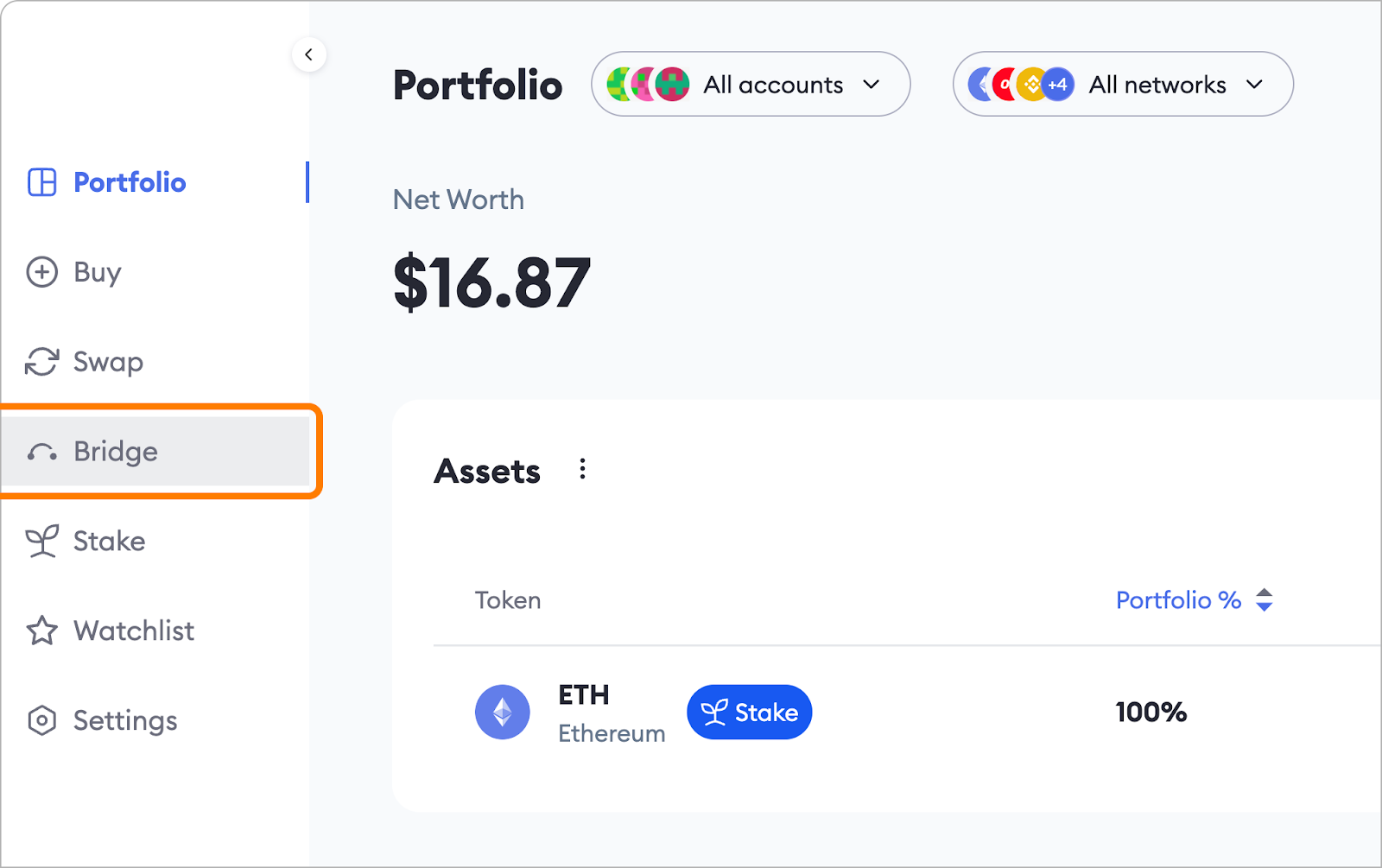Sort assets by Portfolio % column

(x=1194, y=600)
